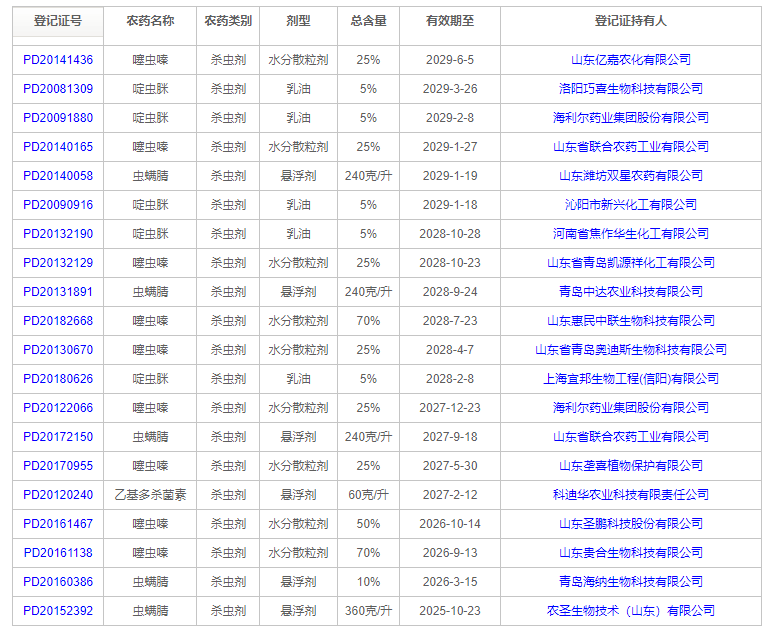Viewport: 766px width, 628px height.
Task: Open registration link PD20182668
Action: point(58,321)
